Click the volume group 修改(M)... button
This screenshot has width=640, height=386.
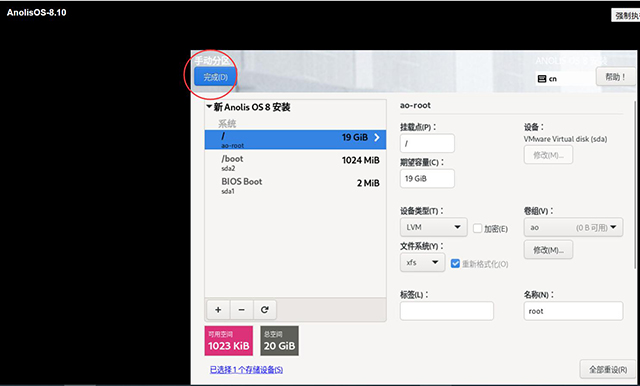(x=548, y=250)
